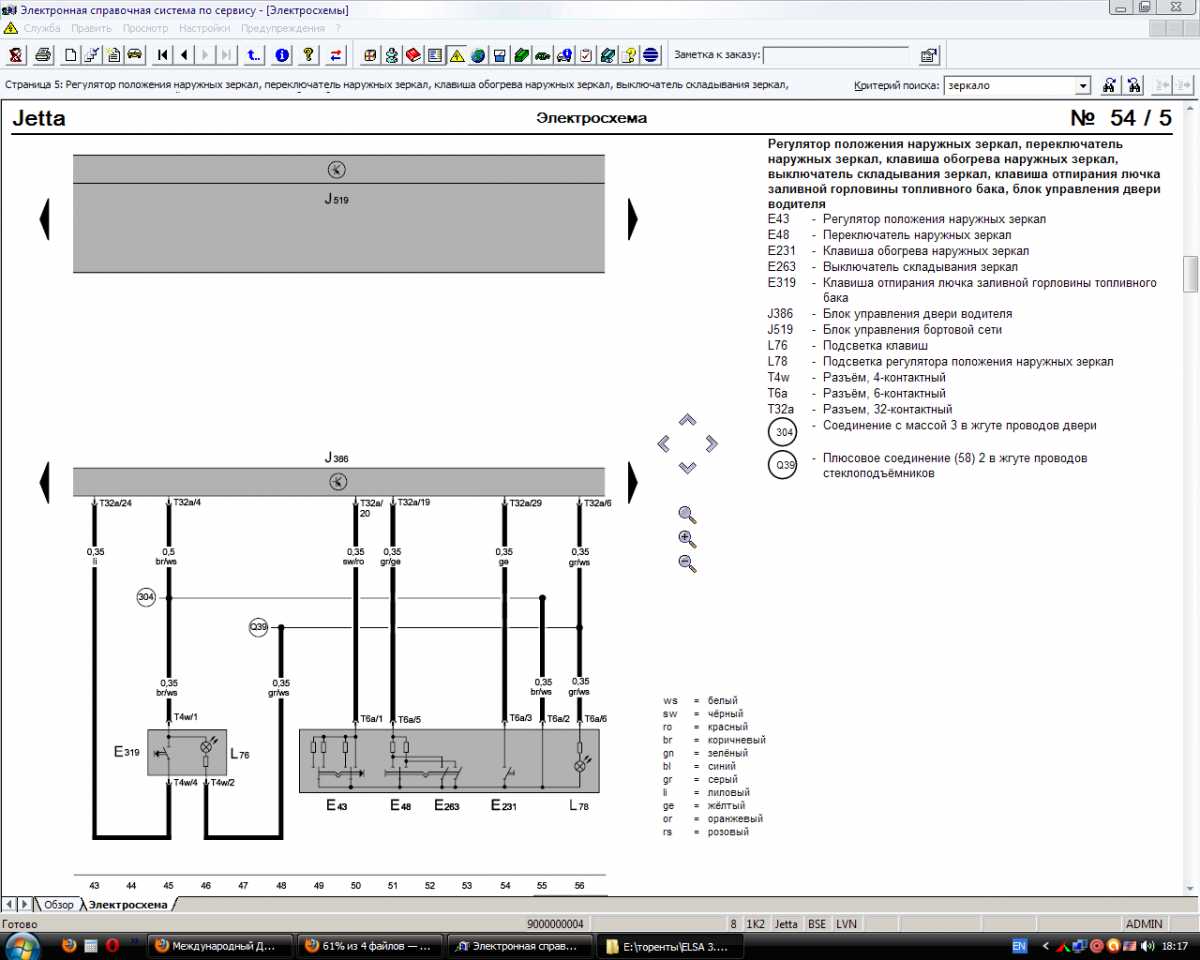The height and width of the screenshot is (960, 1200).
Task: Open the checklist clipboard toolbar icon
Action: (586, 55)
